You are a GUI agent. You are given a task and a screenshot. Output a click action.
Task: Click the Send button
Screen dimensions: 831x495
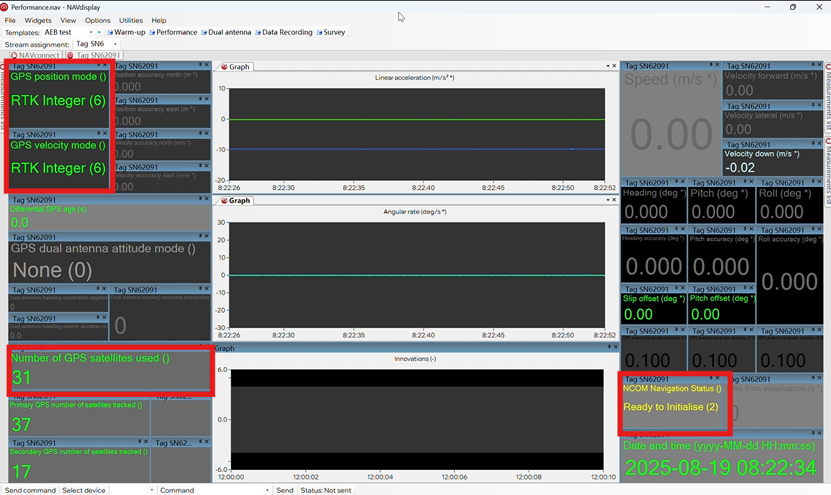tap(285, 490)
